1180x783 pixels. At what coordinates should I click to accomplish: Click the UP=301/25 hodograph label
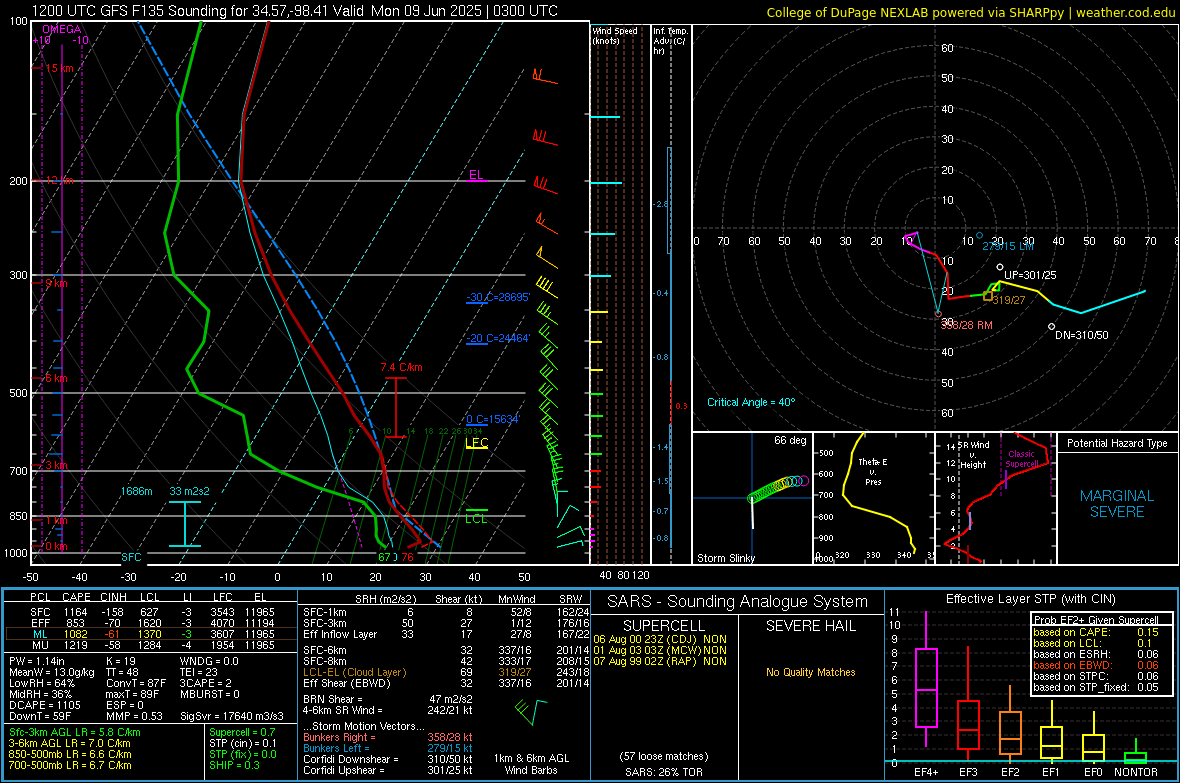(x=1029, y=275)
